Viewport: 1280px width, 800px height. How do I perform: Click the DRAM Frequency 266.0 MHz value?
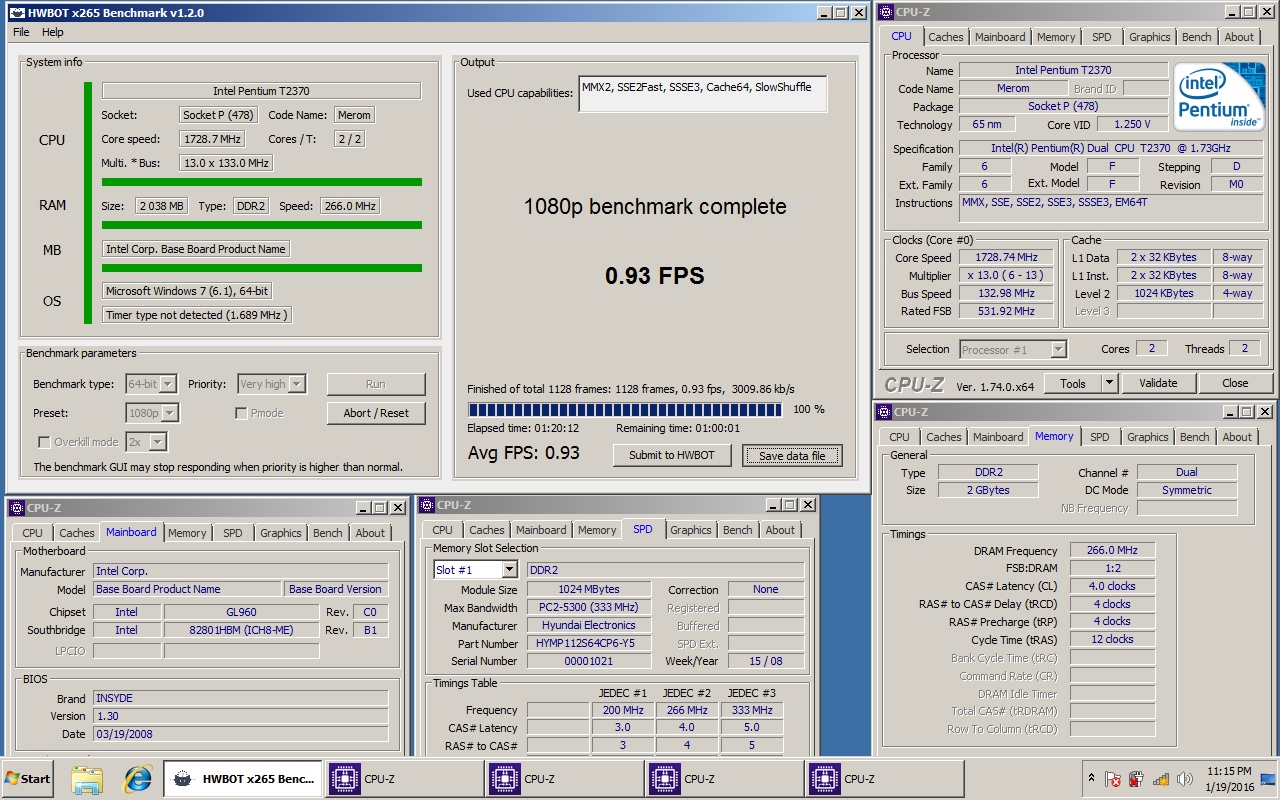pyautogui.click(x=1112, y=550)
